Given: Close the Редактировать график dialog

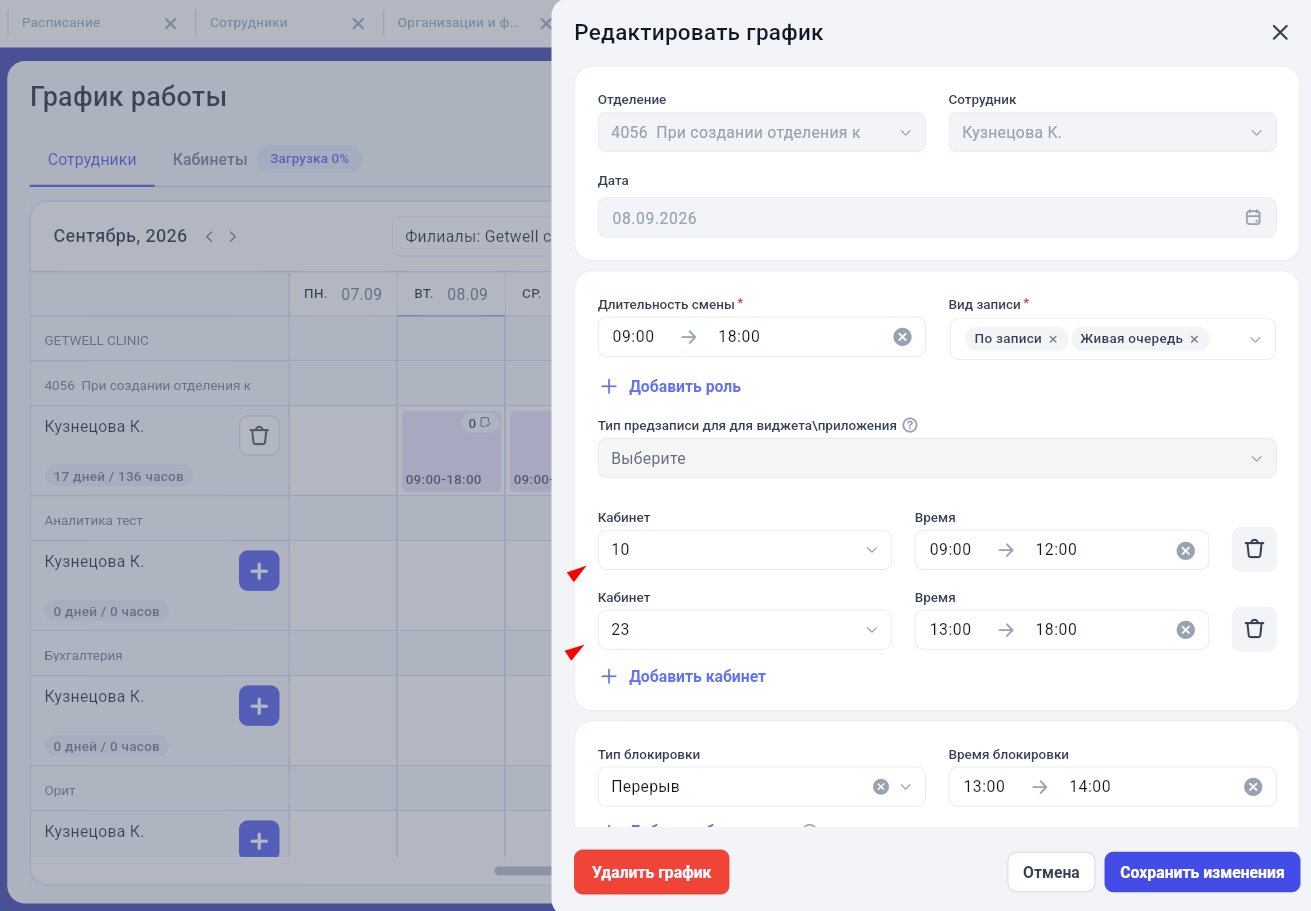Looking at the screenshot, I should (1280, 32).
